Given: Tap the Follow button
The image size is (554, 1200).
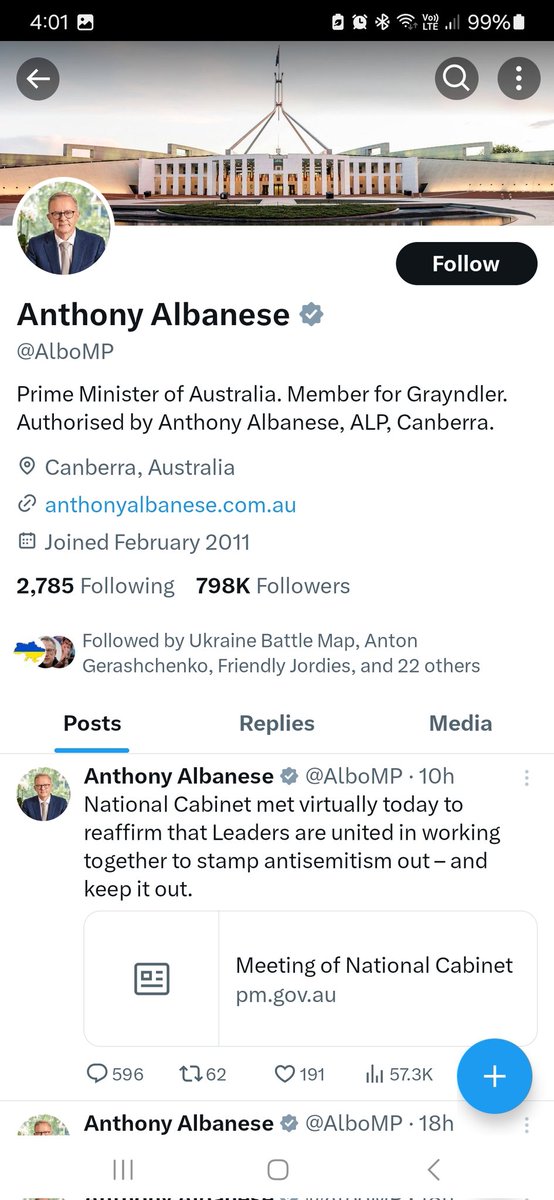Looking at the screenshot, I should [x=466, y=264].
